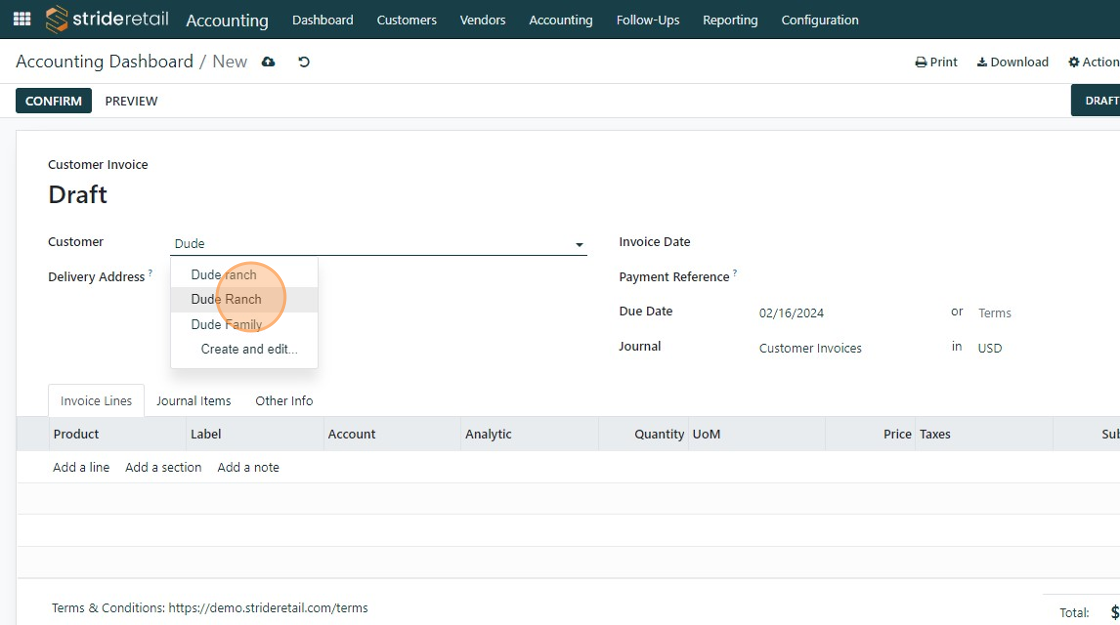Click 'Add a section' link
1120x625 pixels.
pos(164,467)
